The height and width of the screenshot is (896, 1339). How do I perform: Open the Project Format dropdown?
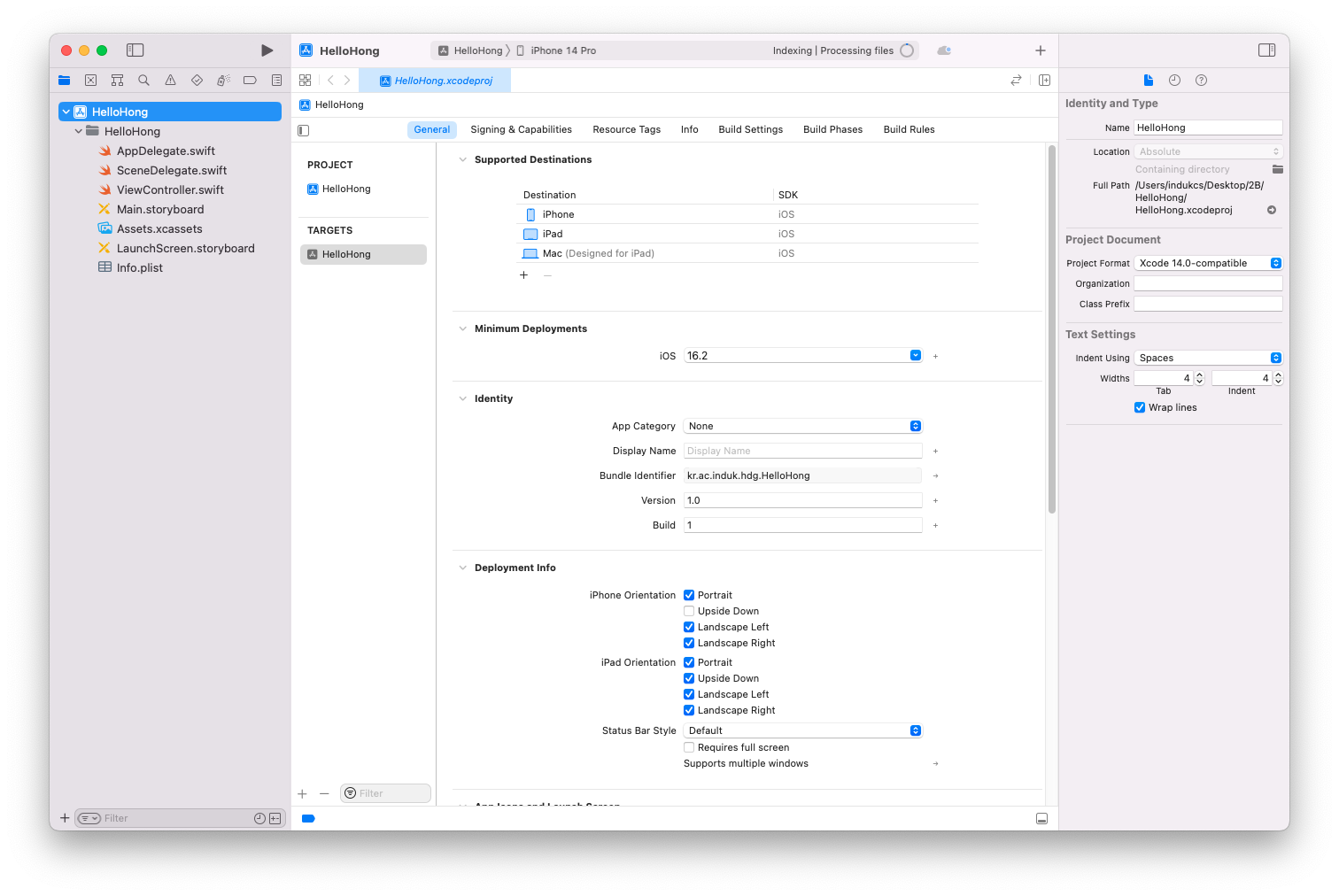(1208, 263)
